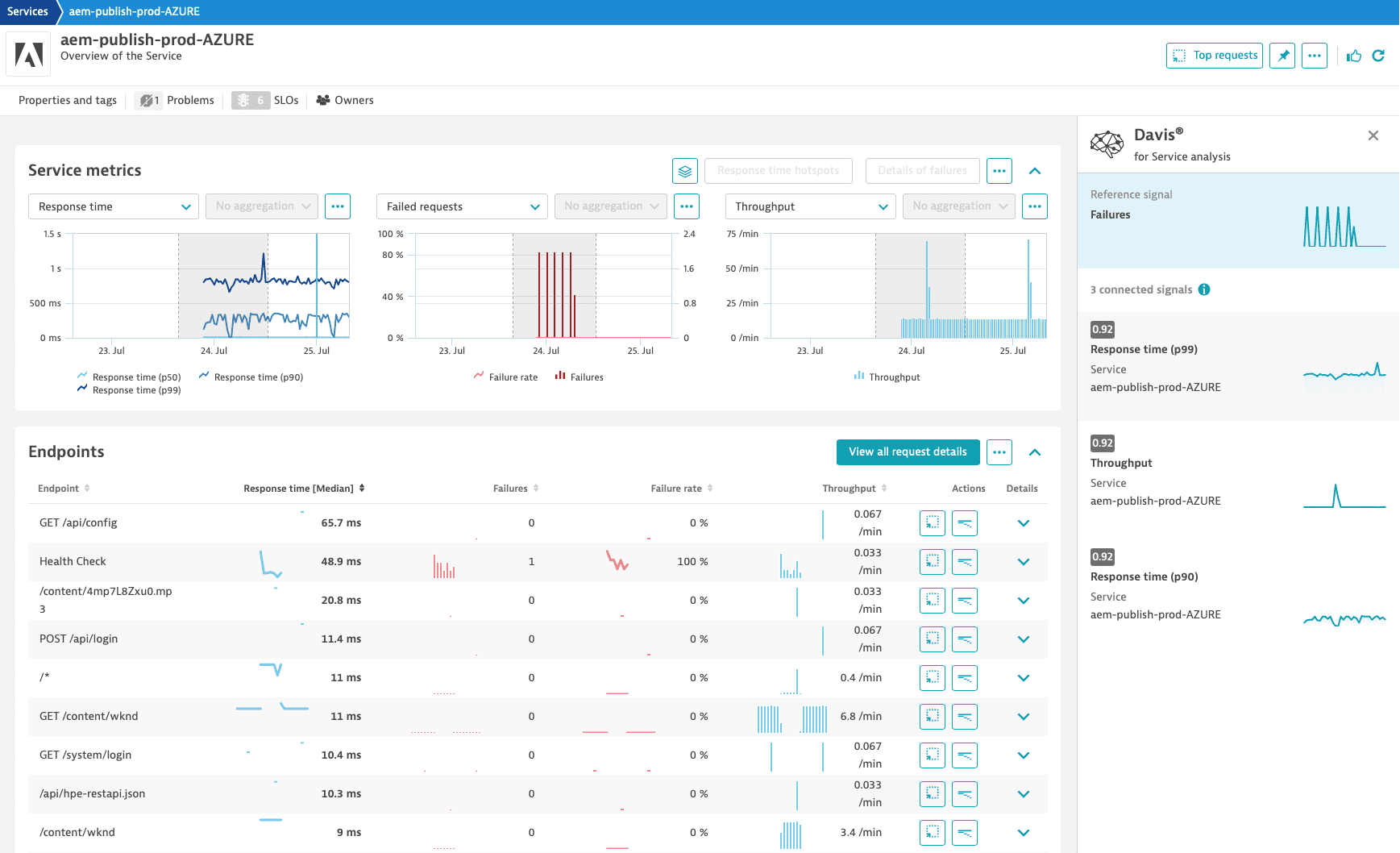
Task: Pin service to dashboard
Action: click(x=1282, y=56)
